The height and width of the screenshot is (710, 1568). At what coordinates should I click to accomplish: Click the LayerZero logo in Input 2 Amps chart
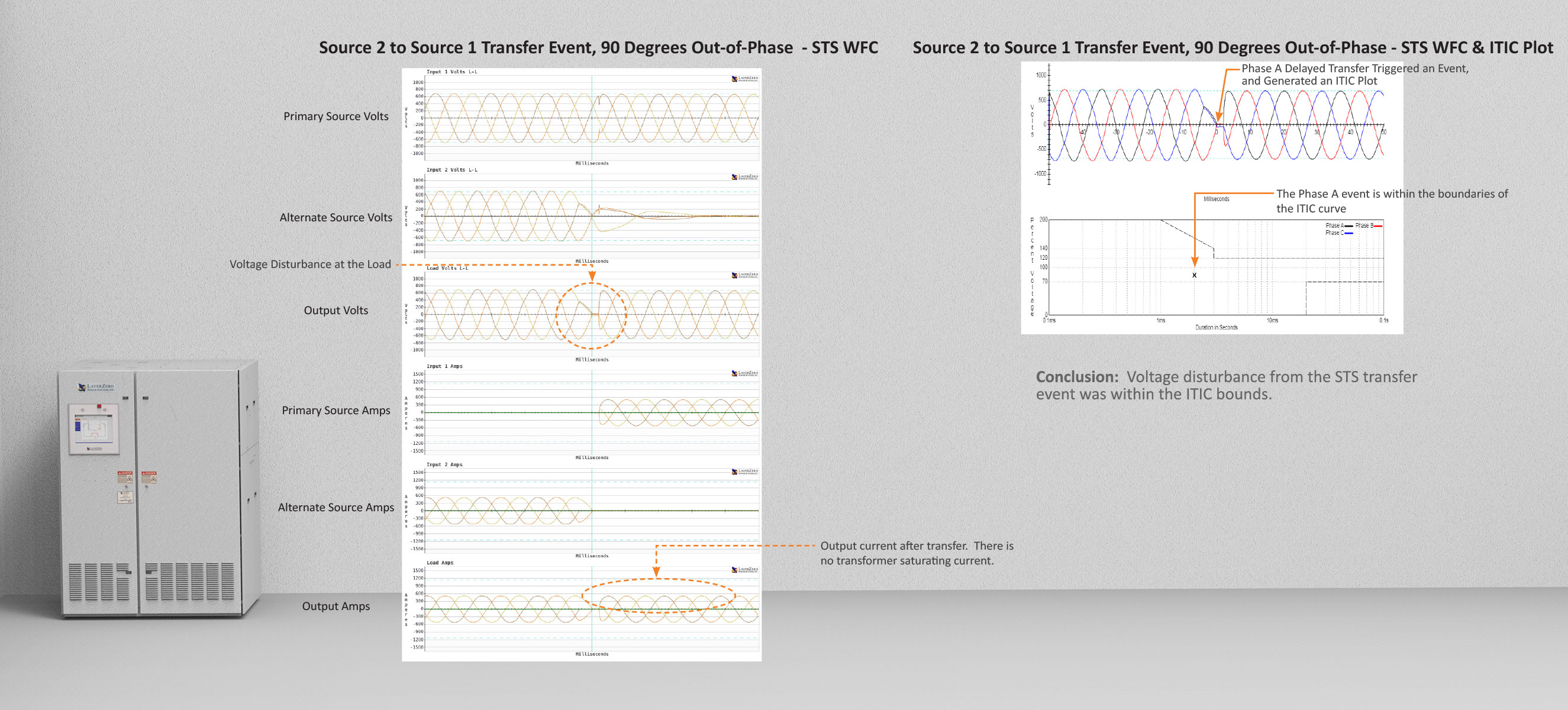click(x=744, y=472)
